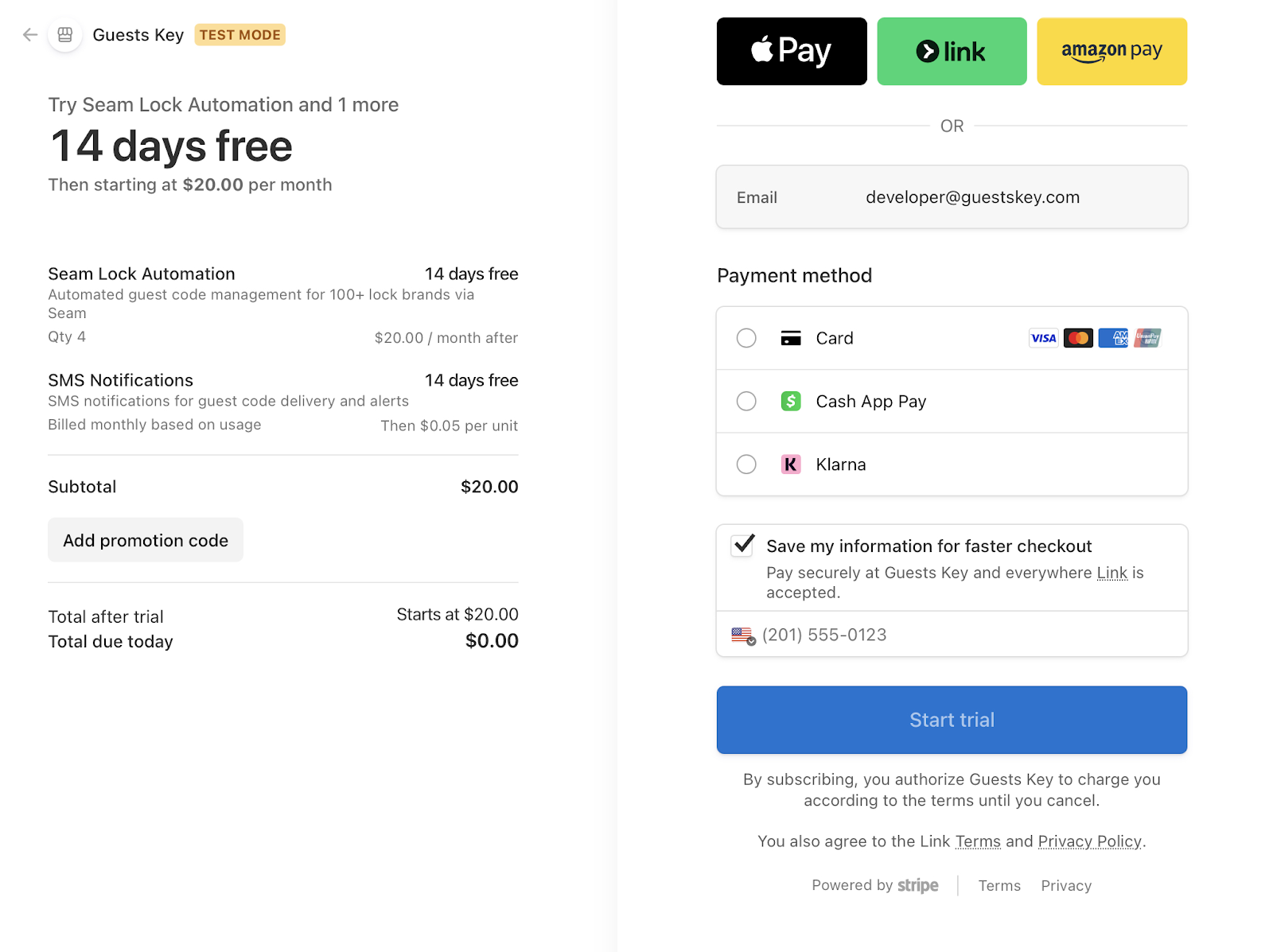Viewport: 1273px width, 952px height.
Task: Choose Klarna as the payment method
Action: click(x=746, y=464)
